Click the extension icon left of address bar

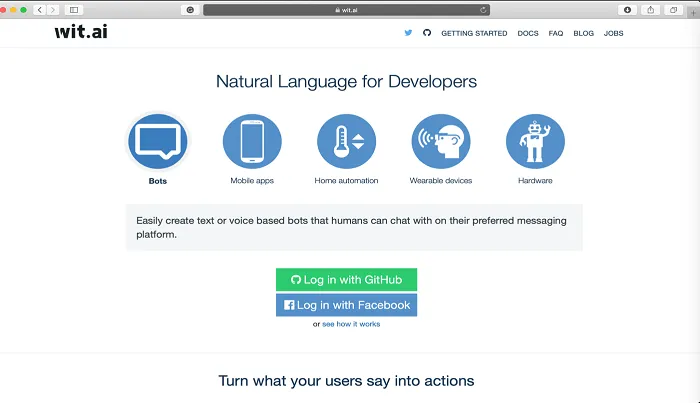[190, 10]
